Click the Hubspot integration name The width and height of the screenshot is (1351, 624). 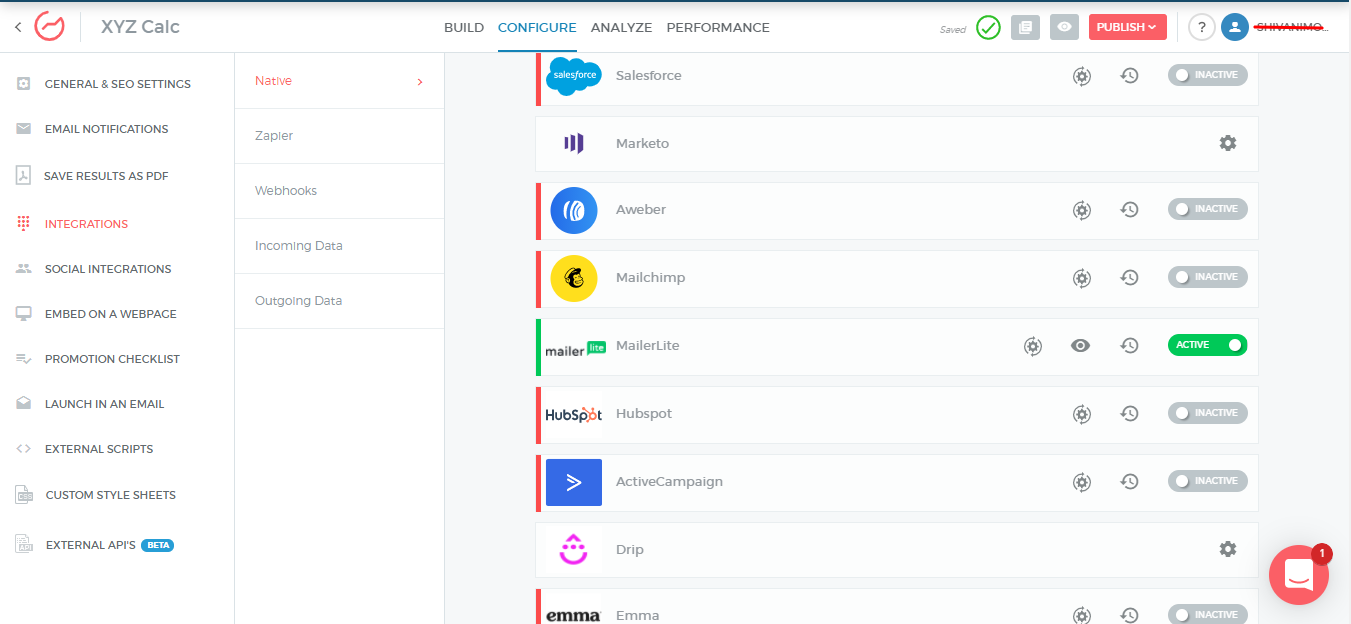pos(644,414)
